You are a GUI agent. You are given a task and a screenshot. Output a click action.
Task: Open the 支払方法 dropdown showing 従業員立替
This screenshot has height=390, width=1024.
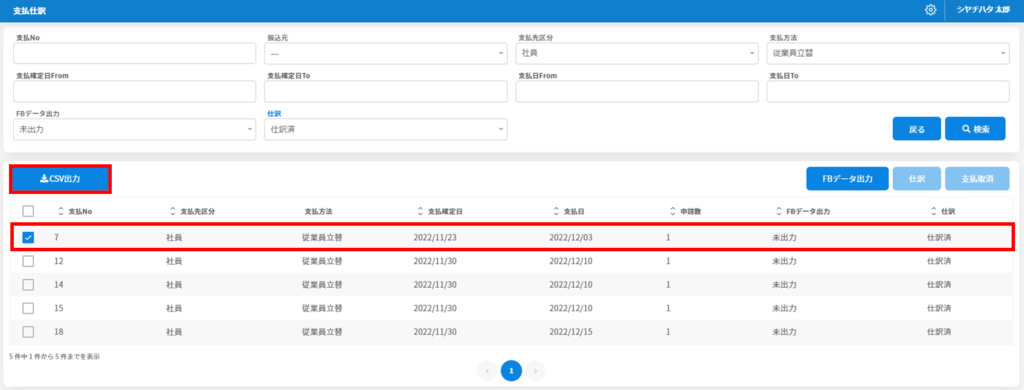(888, 54)
